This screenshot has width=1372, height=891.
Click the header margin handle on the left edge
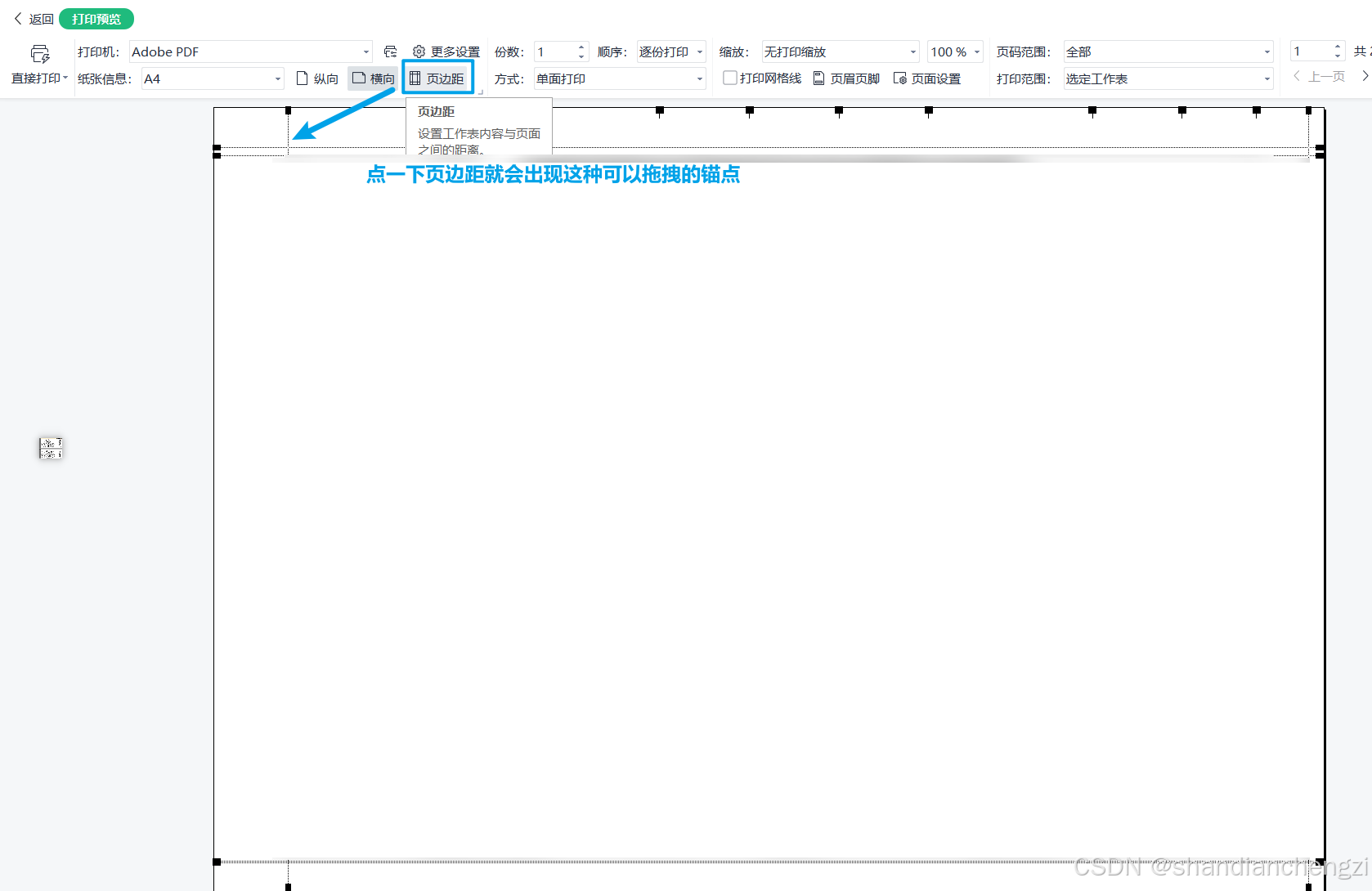[217, 148]
